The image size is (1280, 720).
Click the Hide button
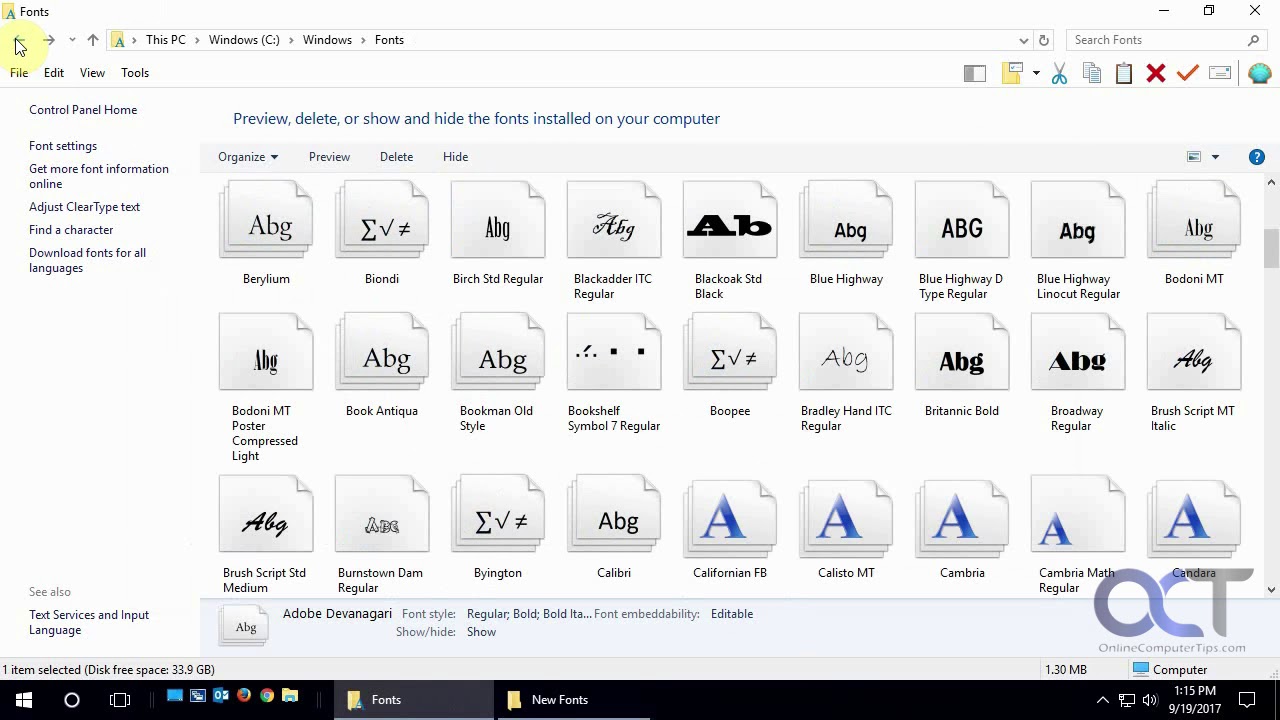pos(455,157)
